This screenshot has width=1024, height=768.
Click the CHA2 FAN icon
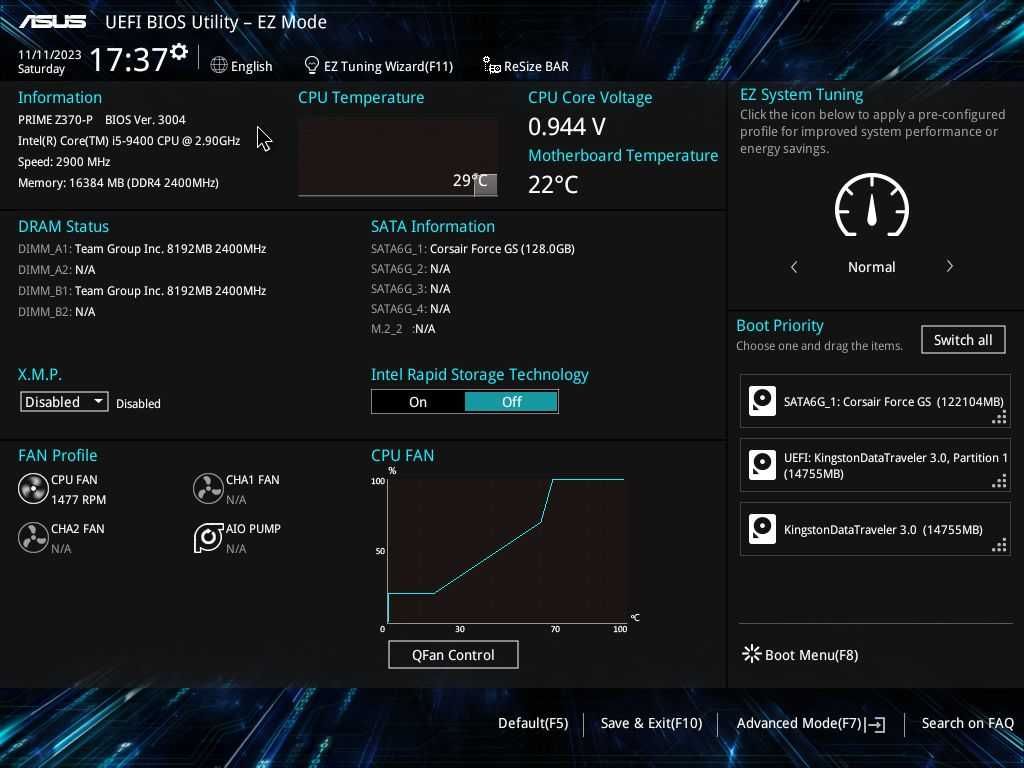tap(33, 537)
